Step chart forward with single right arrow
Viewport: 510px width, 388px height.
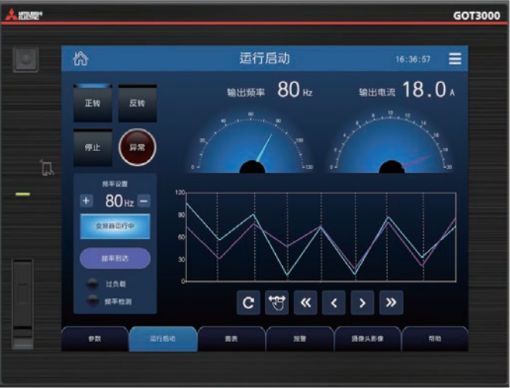(x=362, y=303)
